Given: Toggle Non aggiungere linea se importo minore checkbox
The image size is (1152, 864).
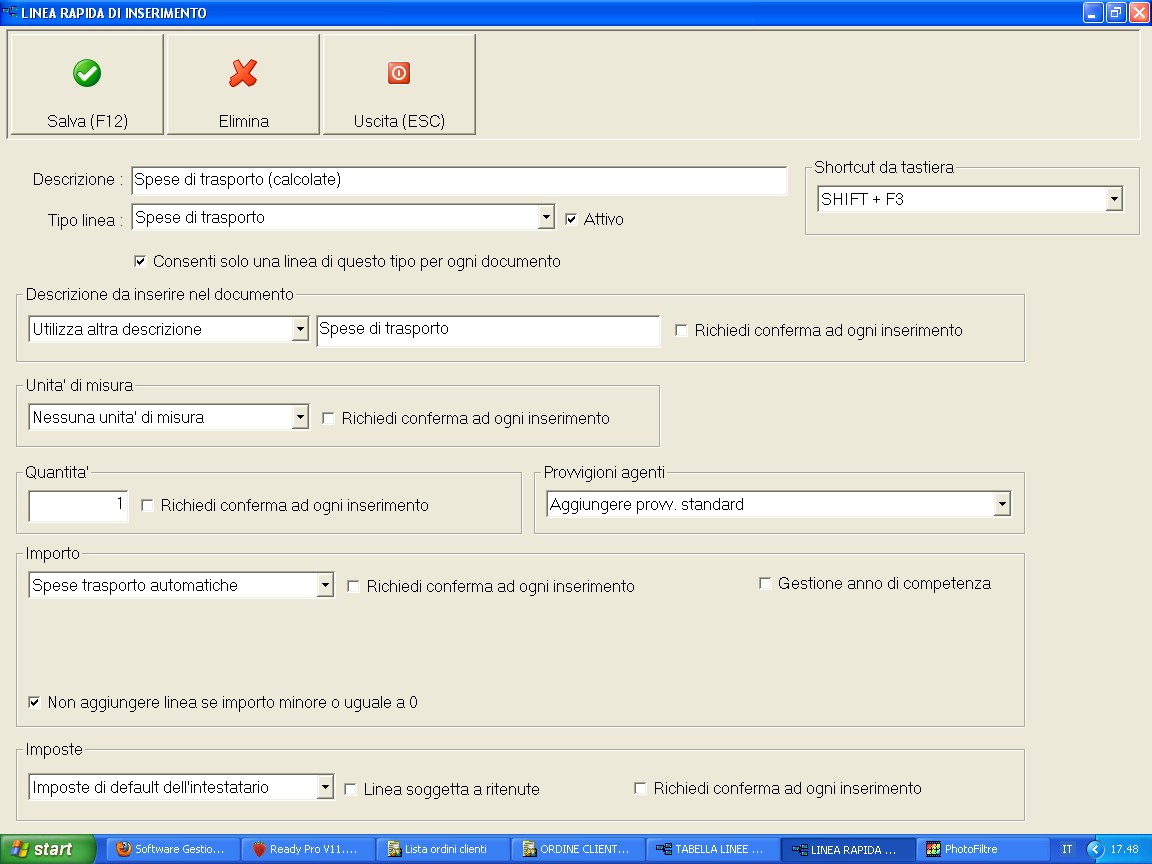Looking at the screenshot, I should coord(35,702).
